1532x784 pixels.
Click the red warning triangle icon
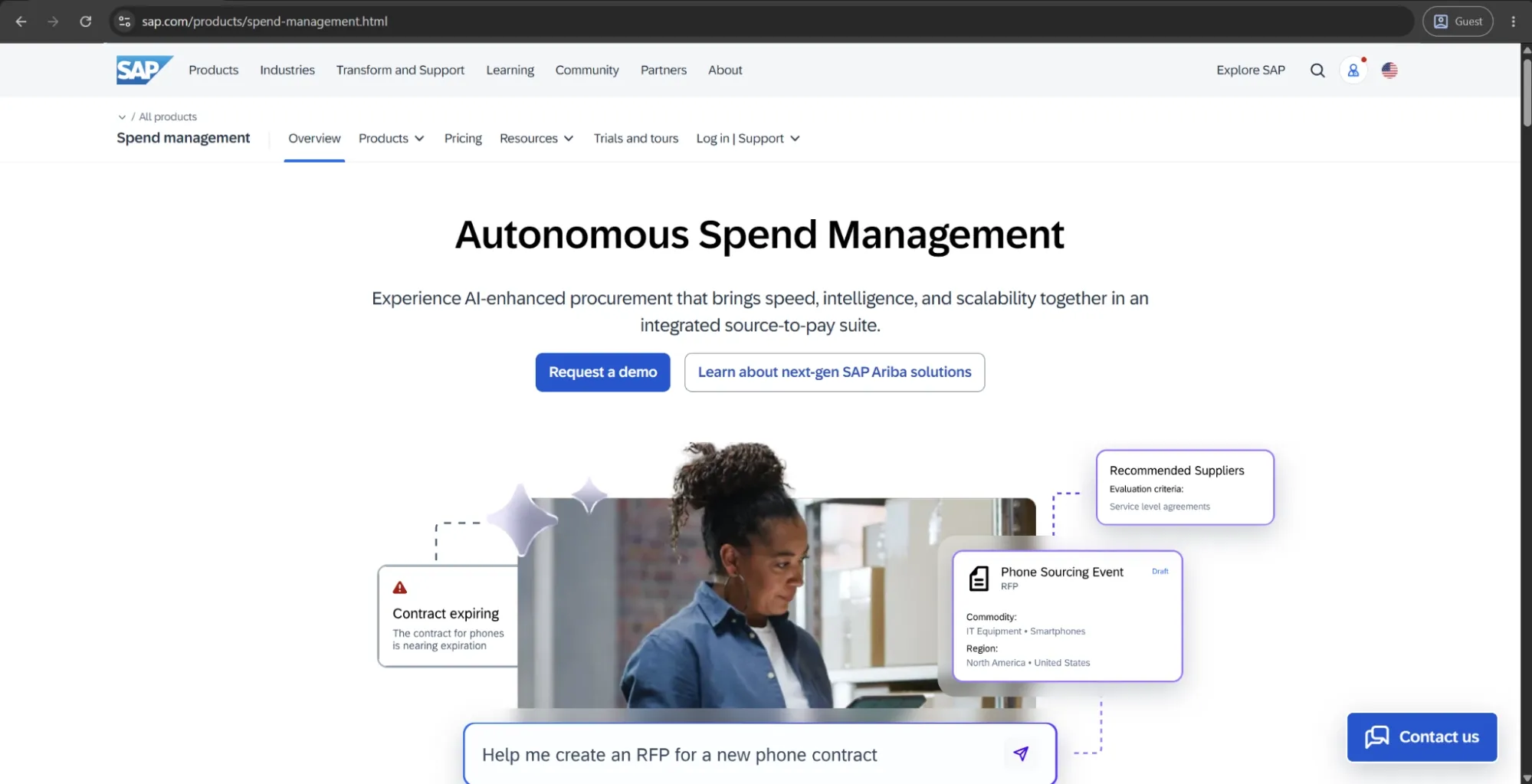400,588
